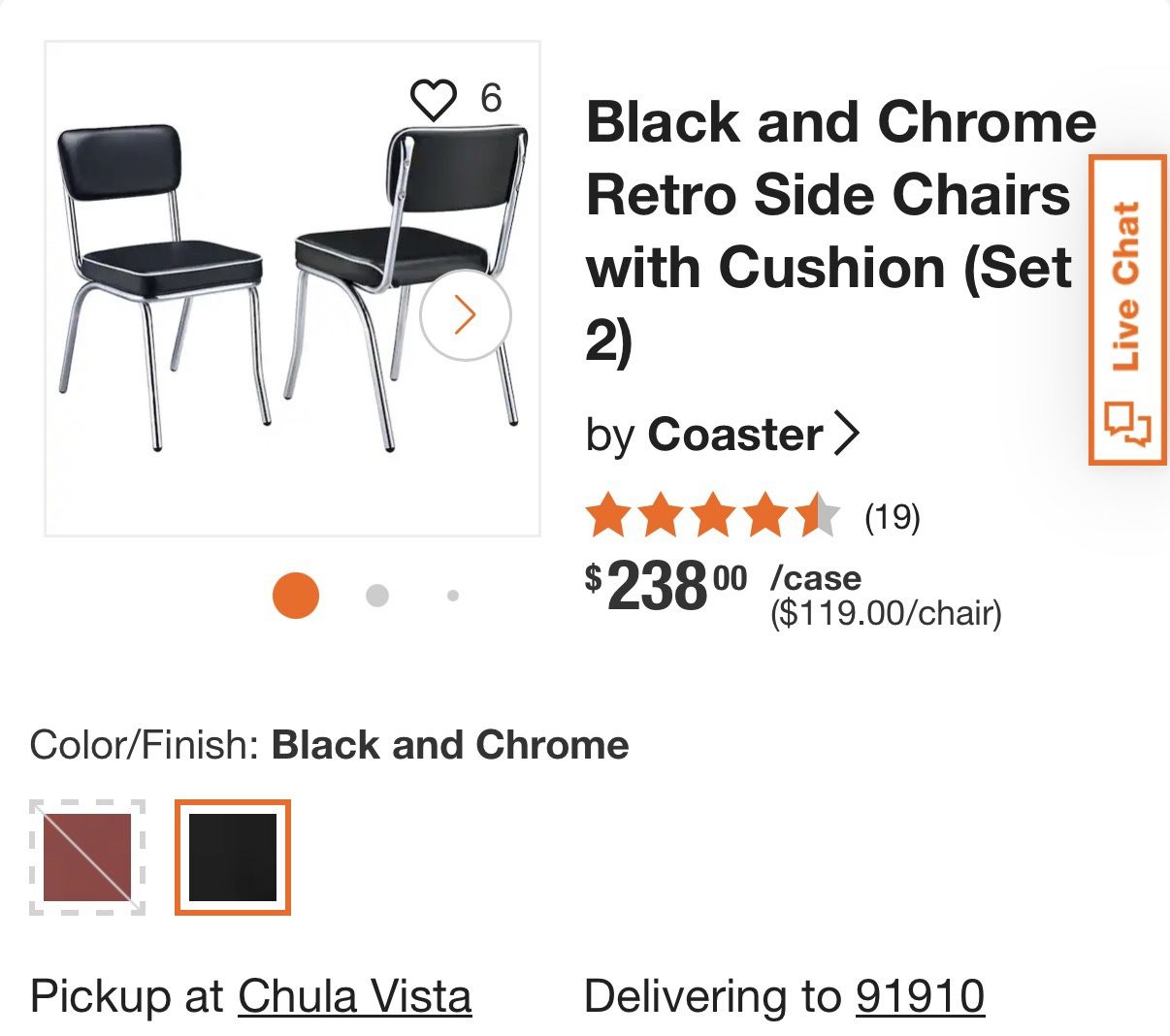The image size is (1170, 1036).
Task: Click the $238.00 per case price
Action: [x=666, y=588]
